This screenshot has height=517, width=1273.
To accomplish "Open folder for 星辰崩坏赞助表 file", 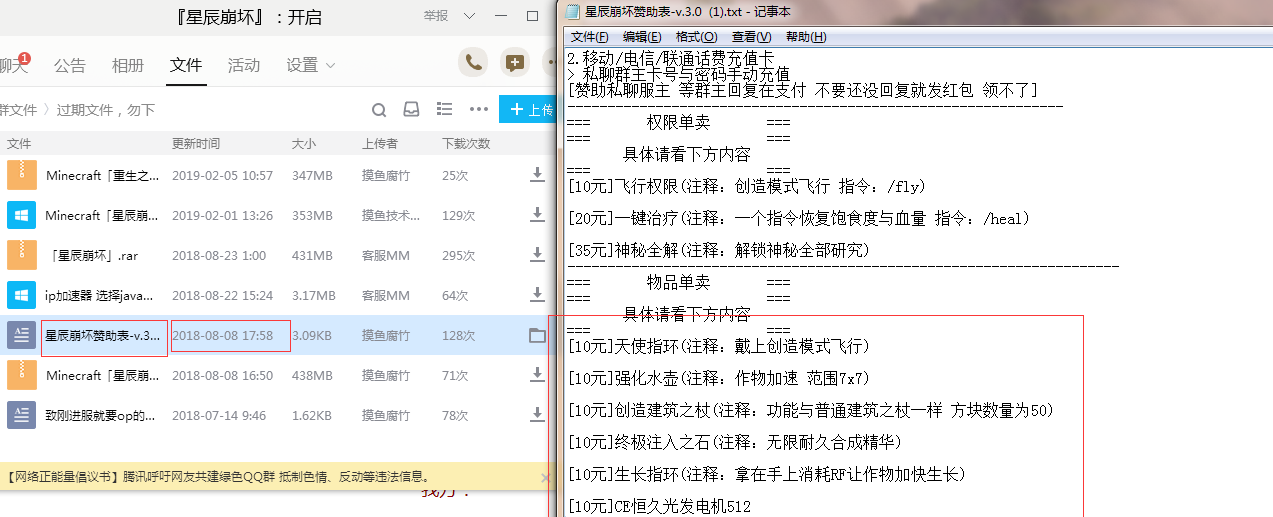I will [x=537, y=336].
